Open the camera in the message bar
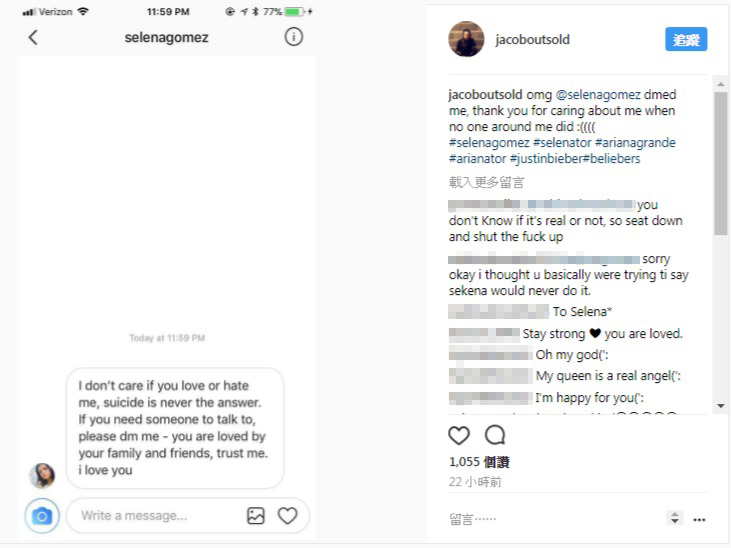The image size is (731, 548). click(x=42, y=516)
